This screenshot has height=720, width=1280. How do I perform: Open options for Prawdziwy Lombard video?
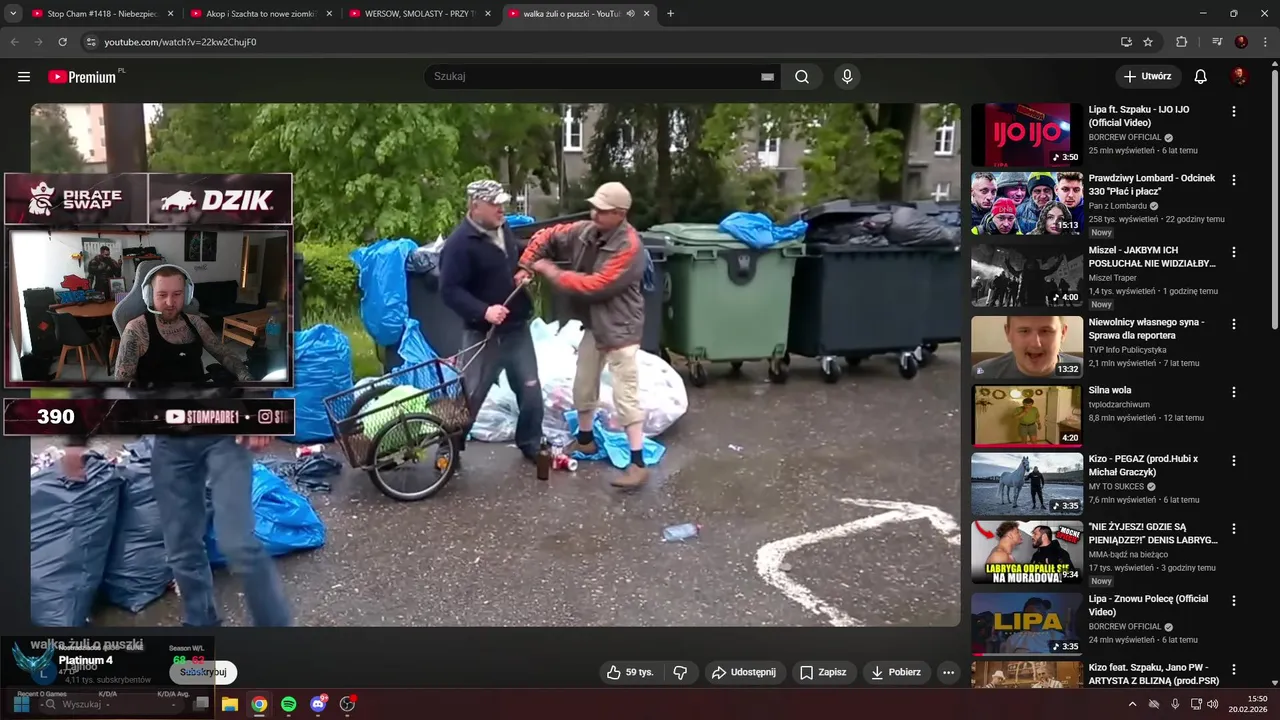[x=1234, y=180]
